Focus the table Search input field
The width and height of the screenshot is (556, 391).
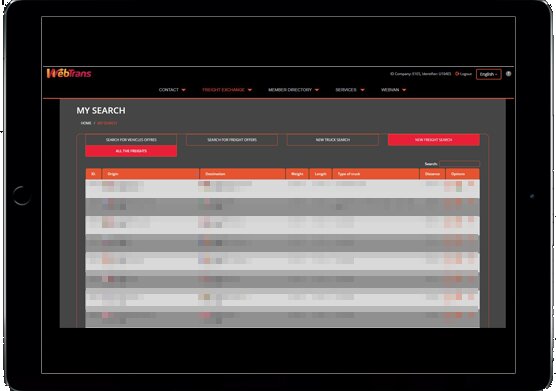[x=459, y=164]
